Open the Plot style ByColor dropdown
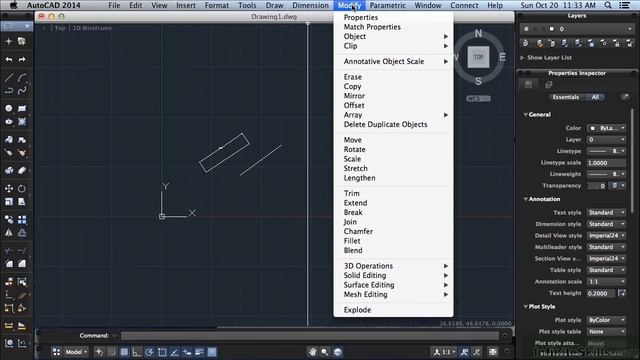Screen dimensions: 640x360 click(x=606, y=320)
